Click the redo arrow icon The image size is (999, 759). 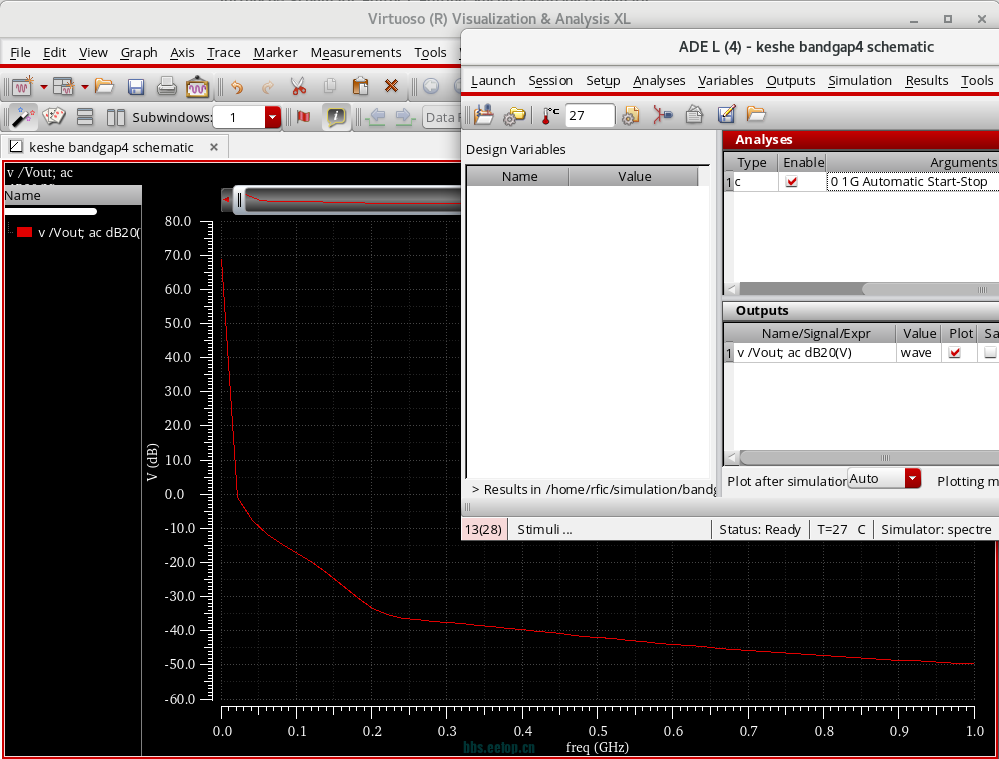[268, 86]
